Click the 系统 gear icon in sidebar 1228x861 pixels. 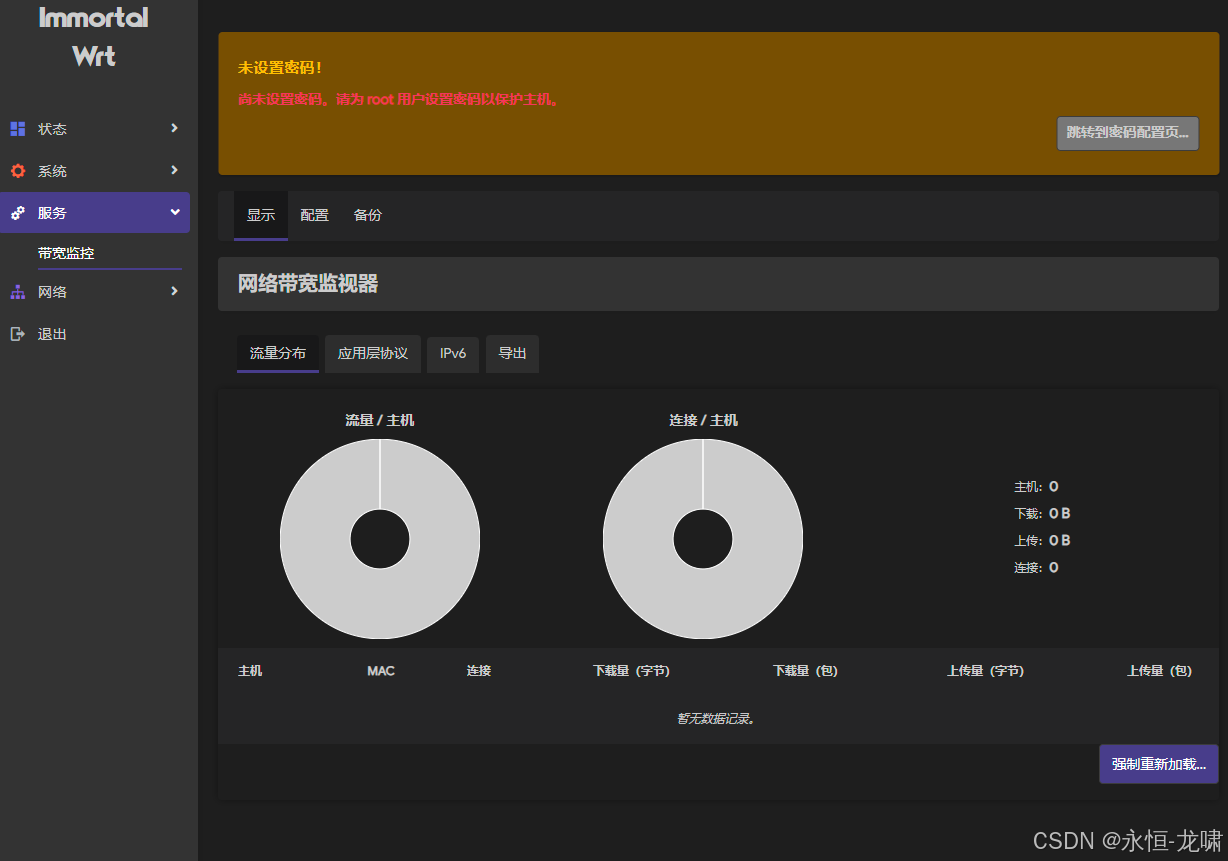pos(17,171)
